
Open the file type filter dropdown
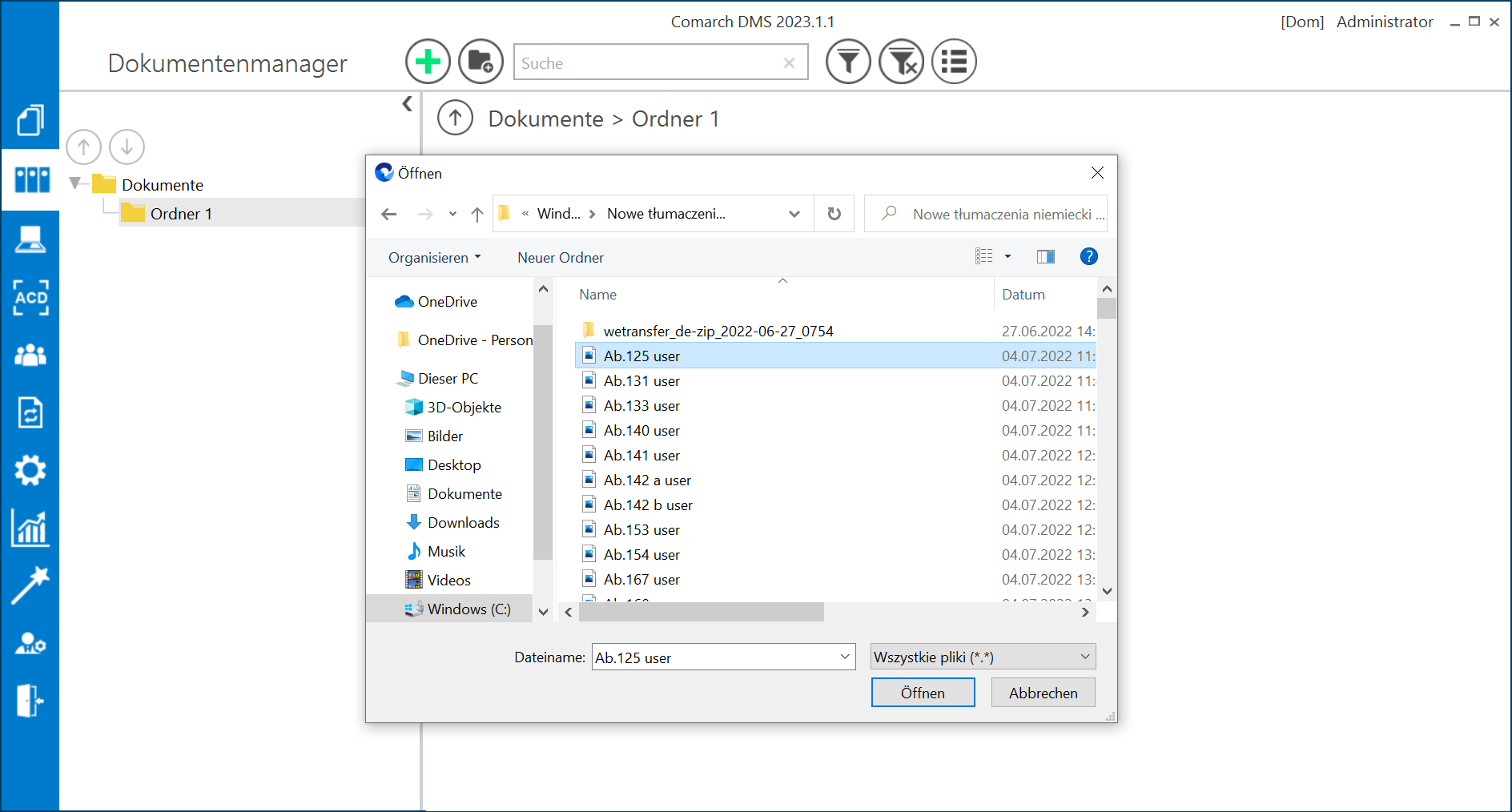(x=983, y=657)
